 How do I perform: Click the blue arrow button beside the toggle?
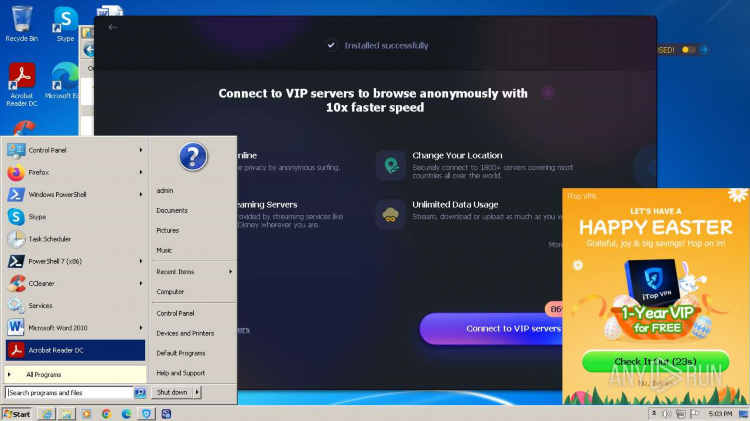click(704, 50)
